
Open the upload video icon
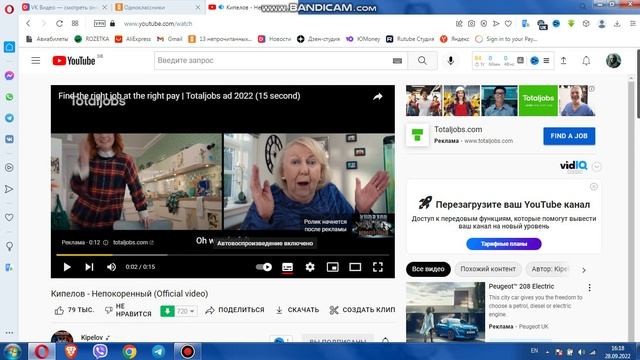563,61
